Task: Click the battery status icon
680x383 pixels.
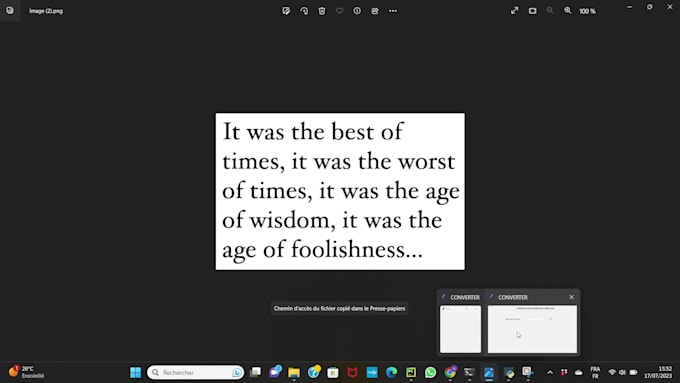Action: pos(633,372)
